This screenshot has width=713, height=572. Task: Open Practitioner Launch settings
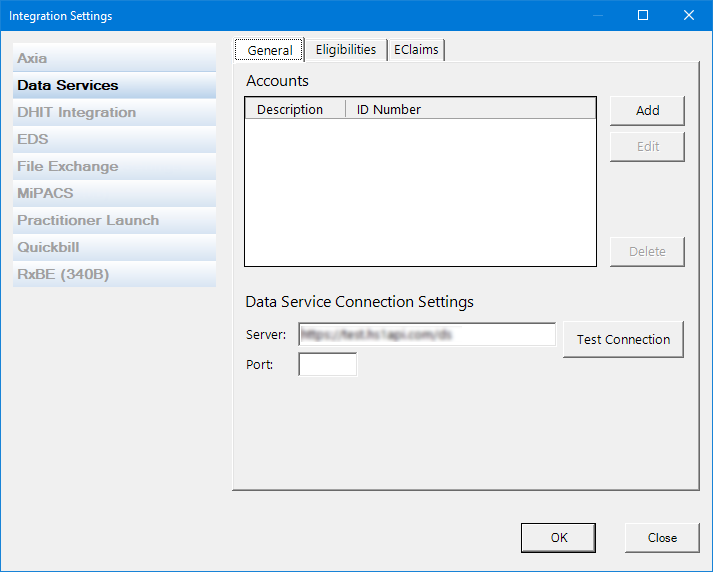tap(114, 220)
